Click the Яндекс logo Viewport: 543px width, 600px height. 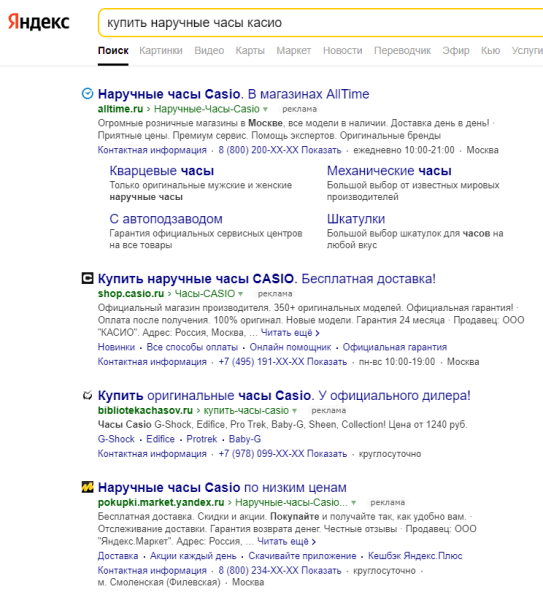pyautogui.click(x=39, y=22)
